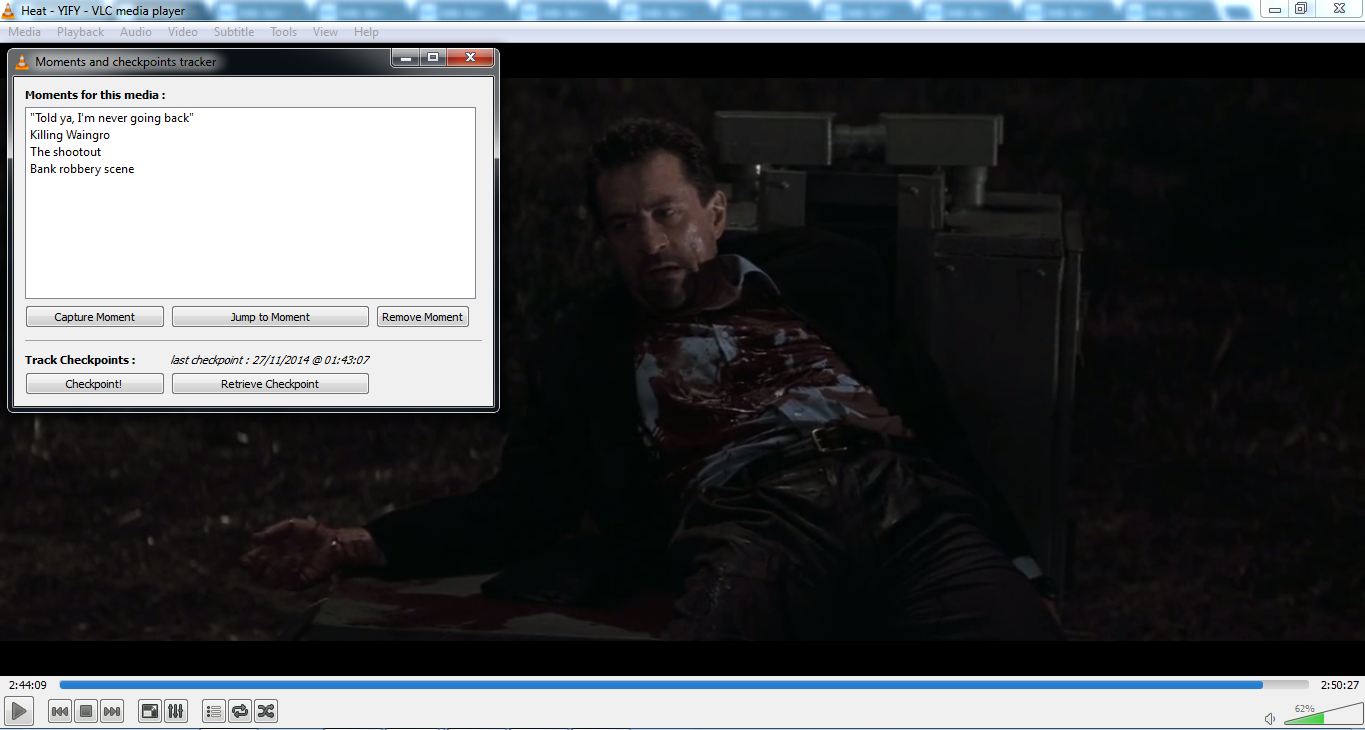Open the Playback menu
The width and height of the screenshot is (1365, 730).
pyautogui.click(x=81, y=32)
